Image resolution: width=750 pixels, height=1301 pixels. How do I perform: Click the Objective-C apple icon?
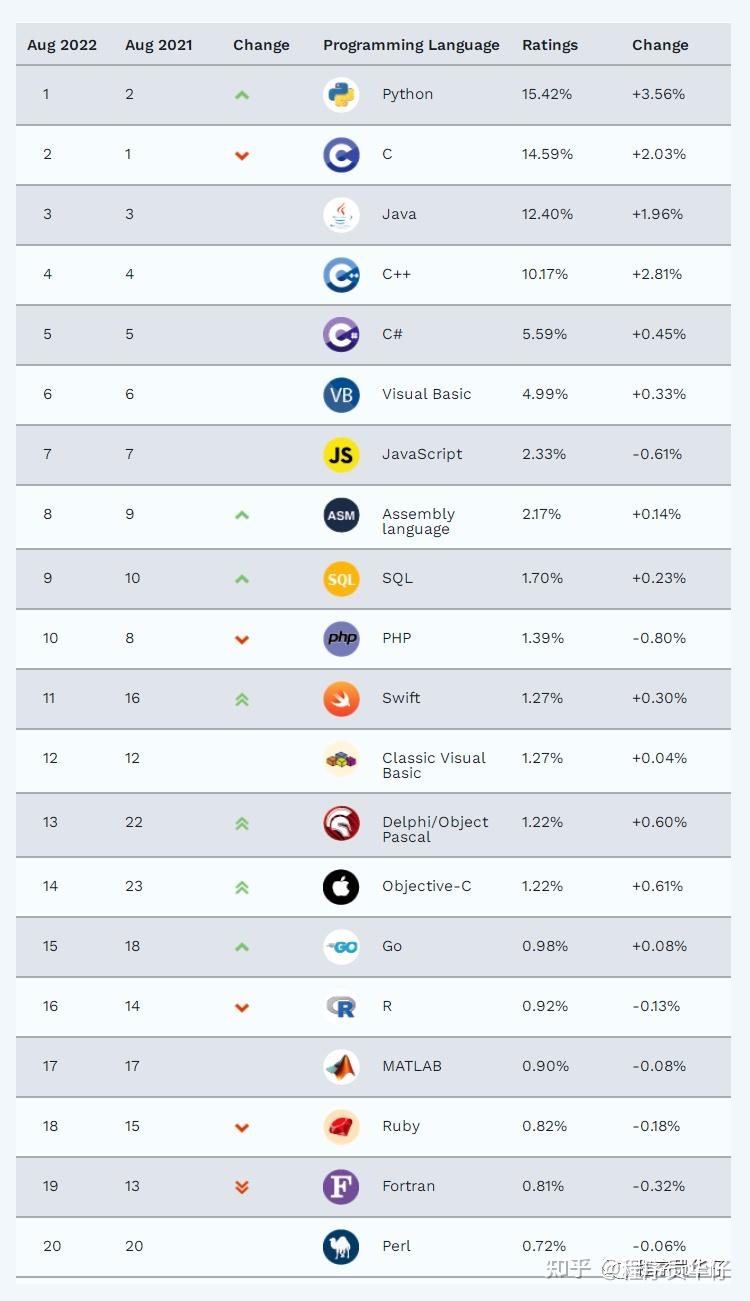(x=341, y=887)
